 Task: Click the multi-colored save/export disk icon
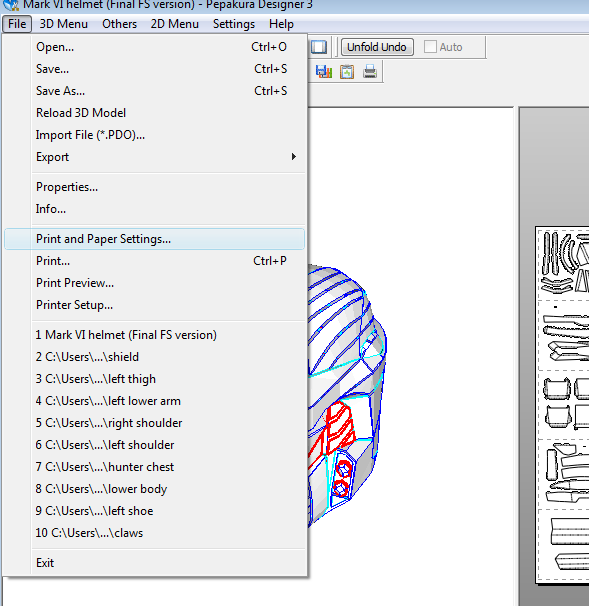pyautogui.click(x=324, y=71)
